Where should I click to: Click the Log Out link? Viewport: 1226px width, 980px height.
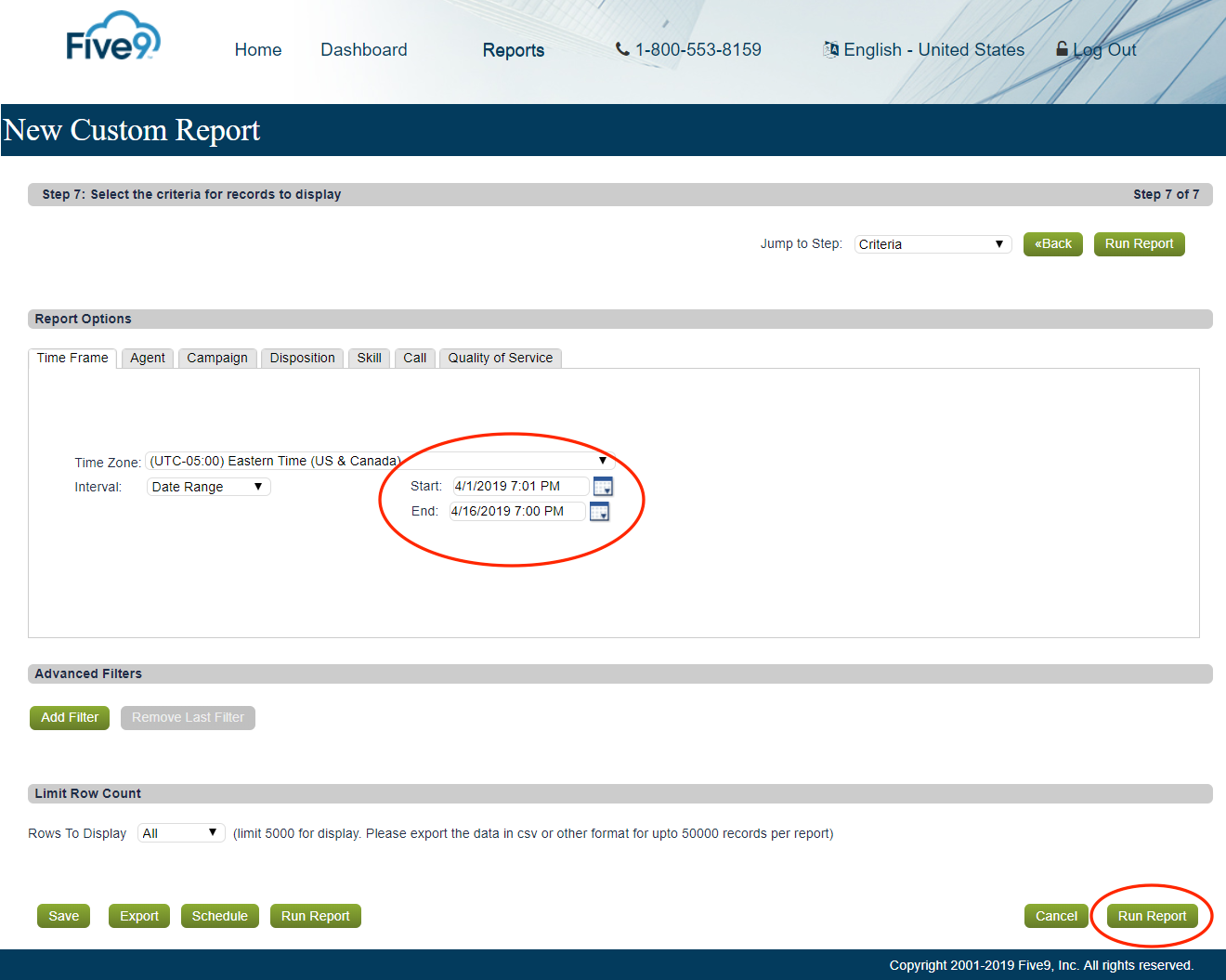(x=1105, y=49)
